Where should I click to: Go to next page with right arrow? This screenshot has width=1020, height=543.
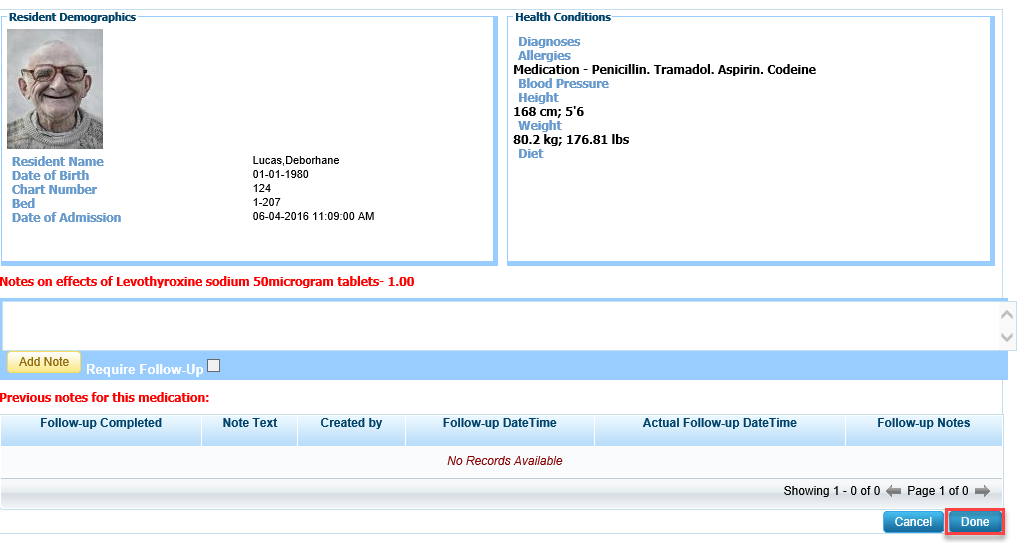pos(982,491)
